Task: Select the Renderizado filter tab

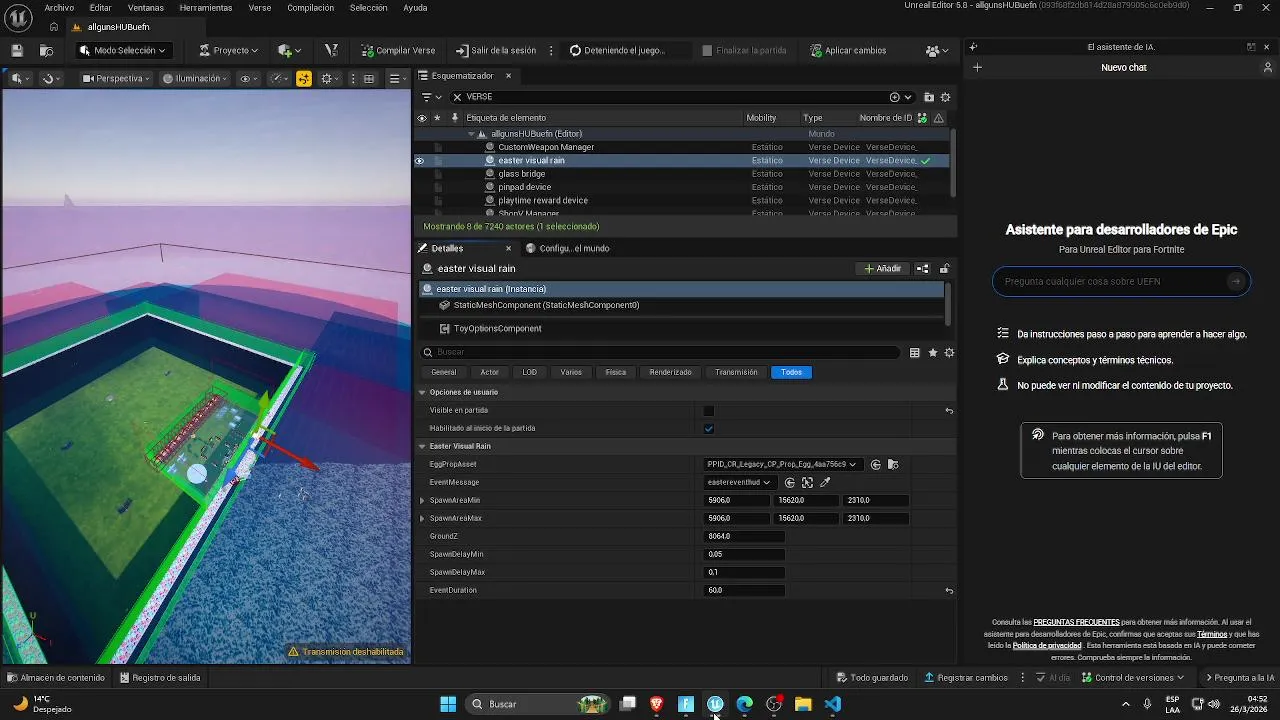Action: (670, 372)
